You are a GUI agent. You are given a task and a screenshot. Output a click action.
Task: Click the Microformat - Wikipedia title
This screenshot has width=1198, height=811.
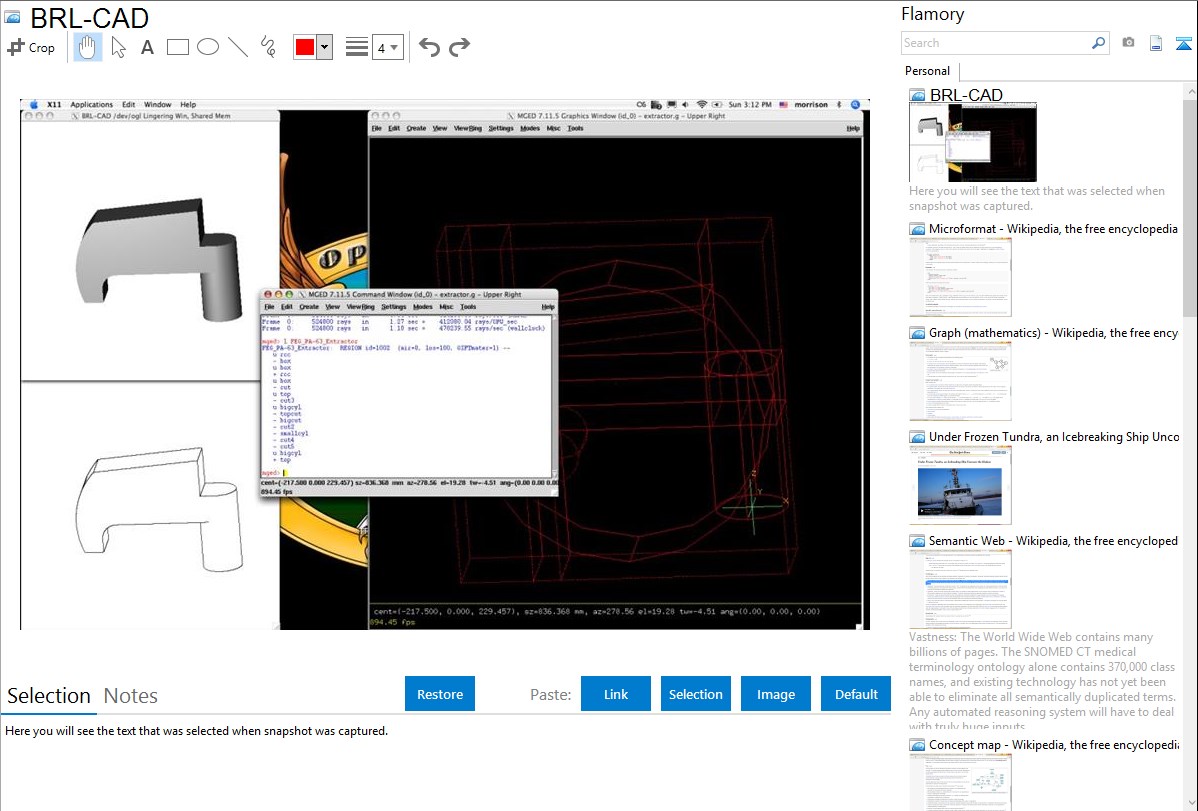1053,229
